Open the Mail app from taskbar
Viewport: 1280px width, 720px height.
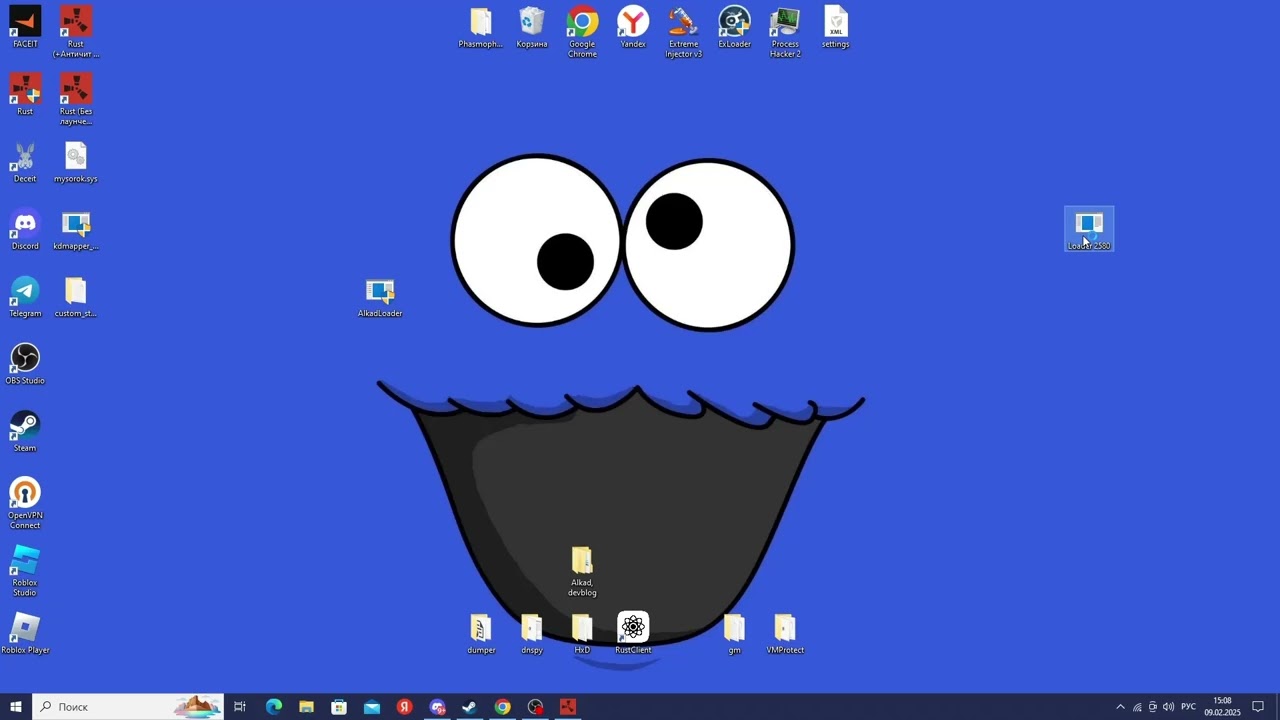coord(372,707)
